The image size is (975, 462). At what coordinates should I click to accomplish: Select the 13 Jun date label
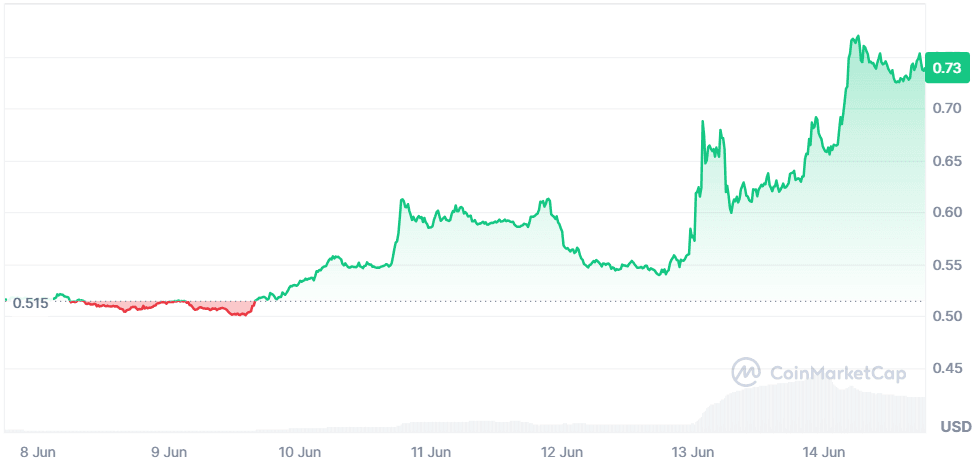(693, 451)
